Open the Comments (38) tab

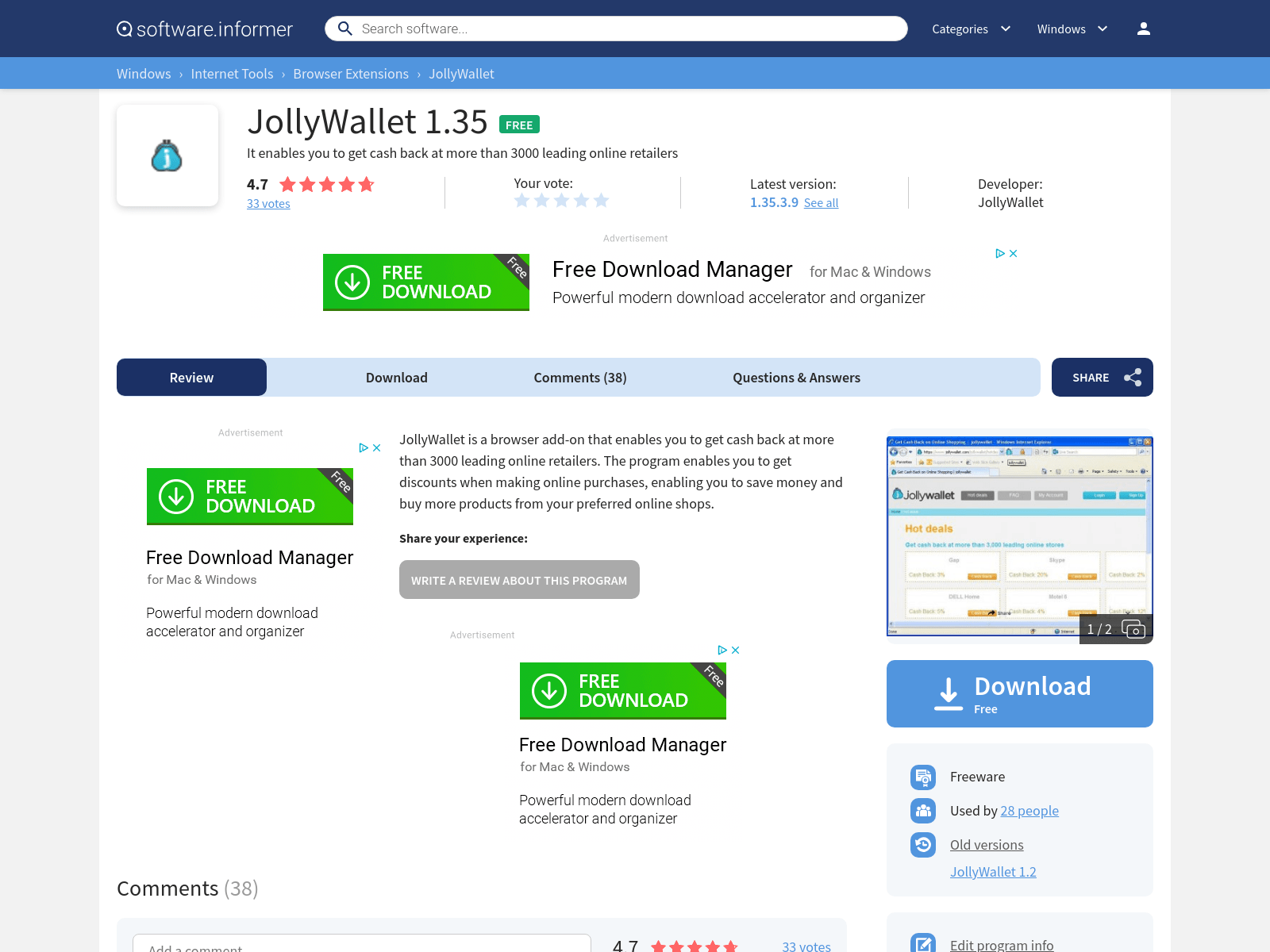point(580,378)
